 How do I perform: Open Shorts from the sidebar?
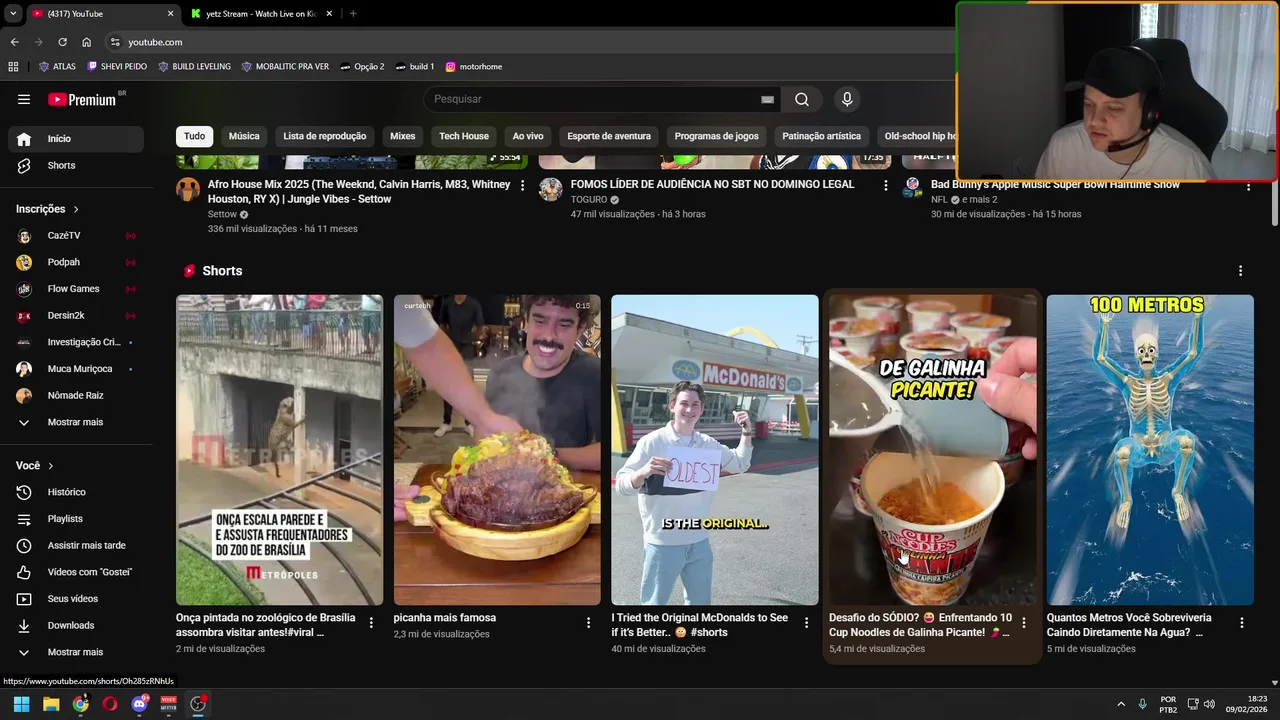pyautogui.click(x=76, y=165)
